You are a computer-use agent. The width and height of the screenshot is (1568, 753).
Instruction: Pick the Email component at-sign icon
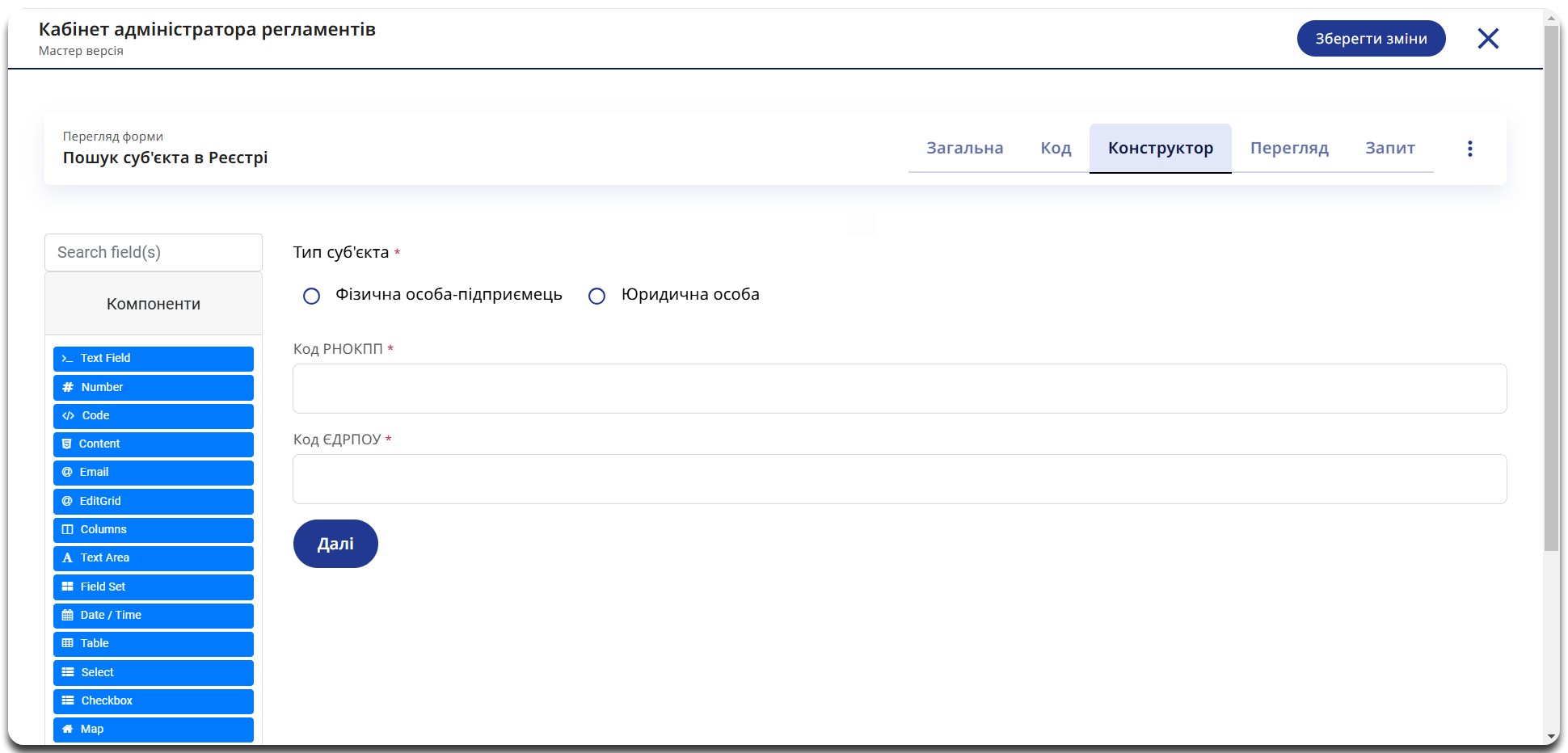[x=67, y=473]
